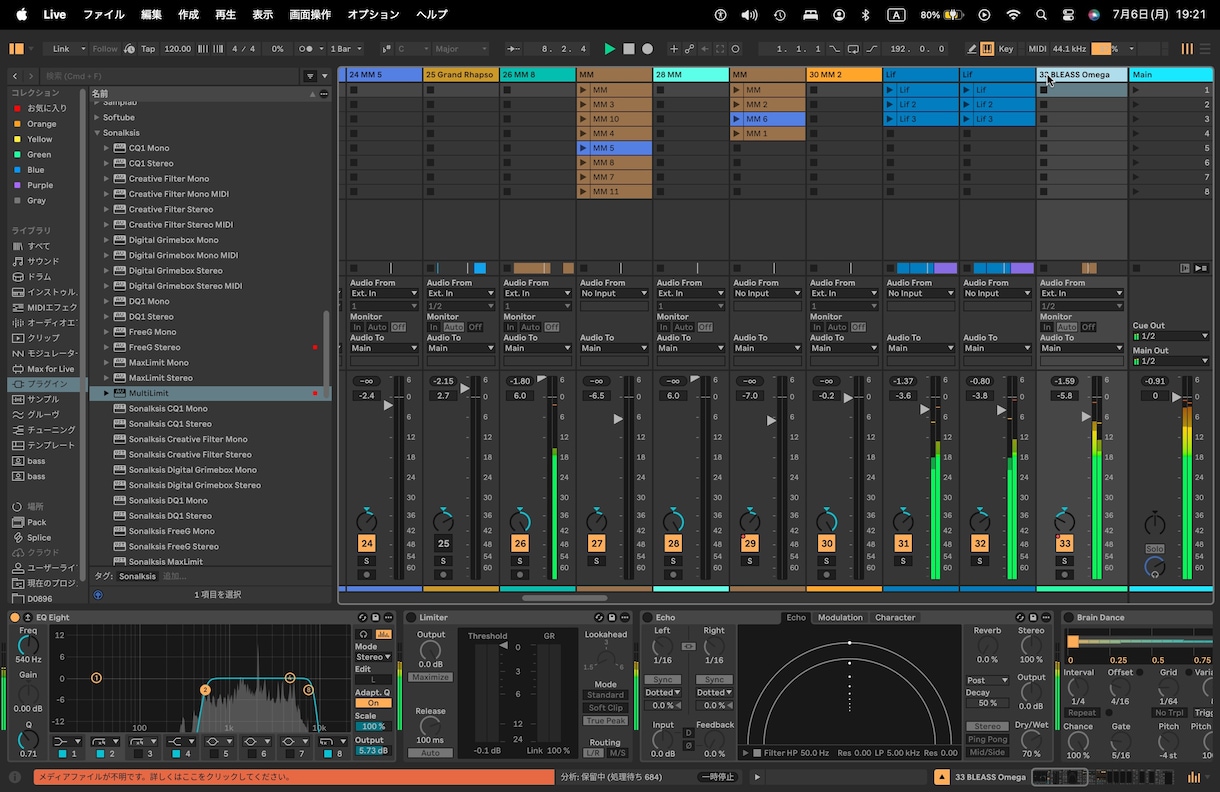The height and width of the screenshot is (792, 1220).
Task: Toggle the Key map mode switch
Action: click(1006, 49)
